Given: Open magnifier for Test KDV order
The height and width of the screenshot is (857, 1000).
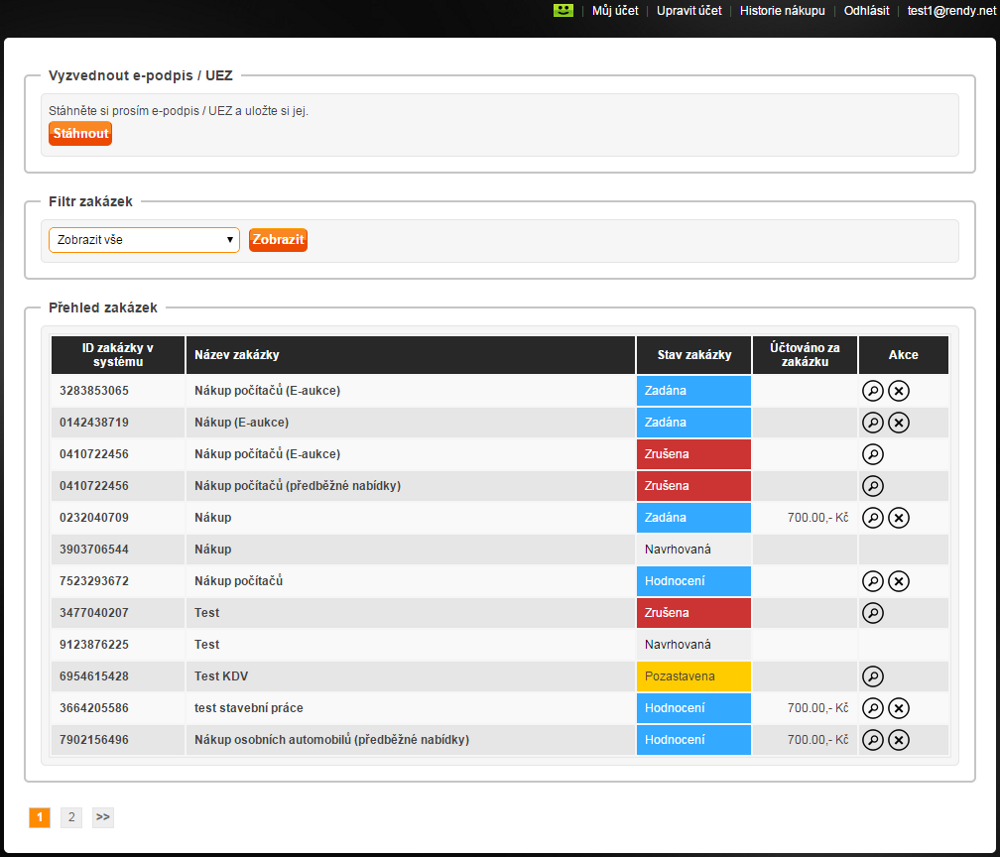Looking at the screenshot, I should coord(872,676).
